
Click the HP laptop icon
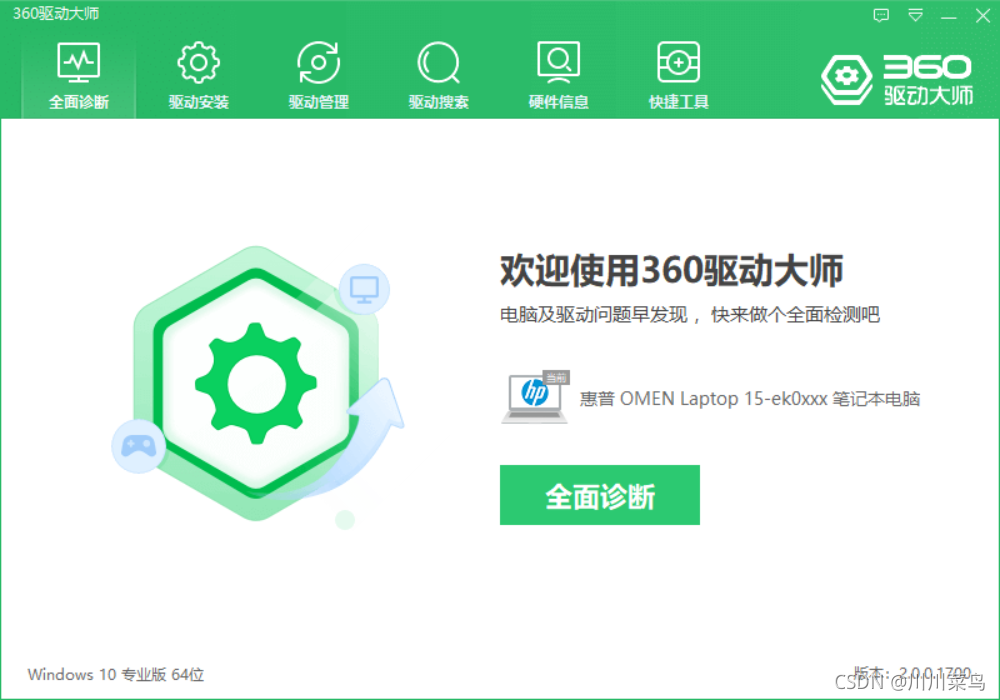(534, 397)
